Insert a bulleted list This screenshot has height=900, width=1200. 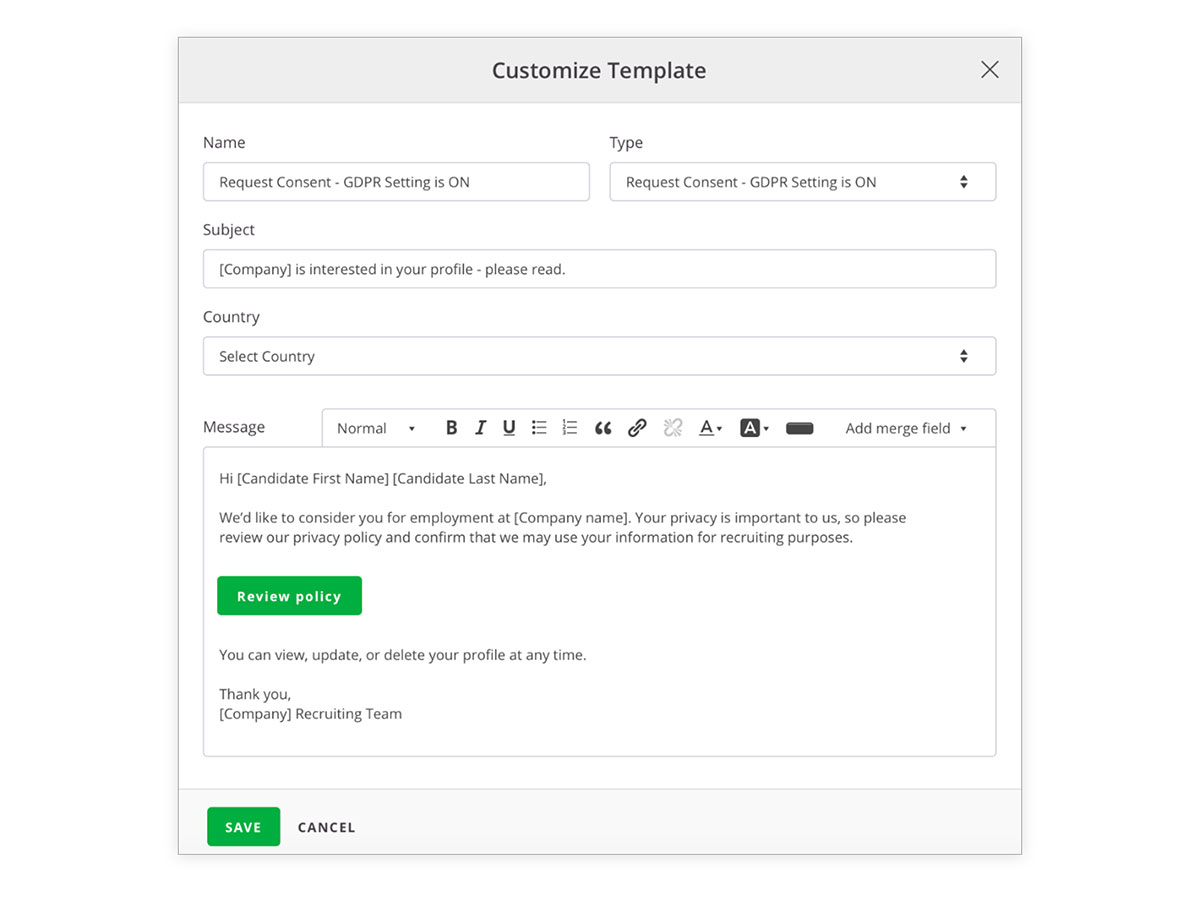point(539,428)
